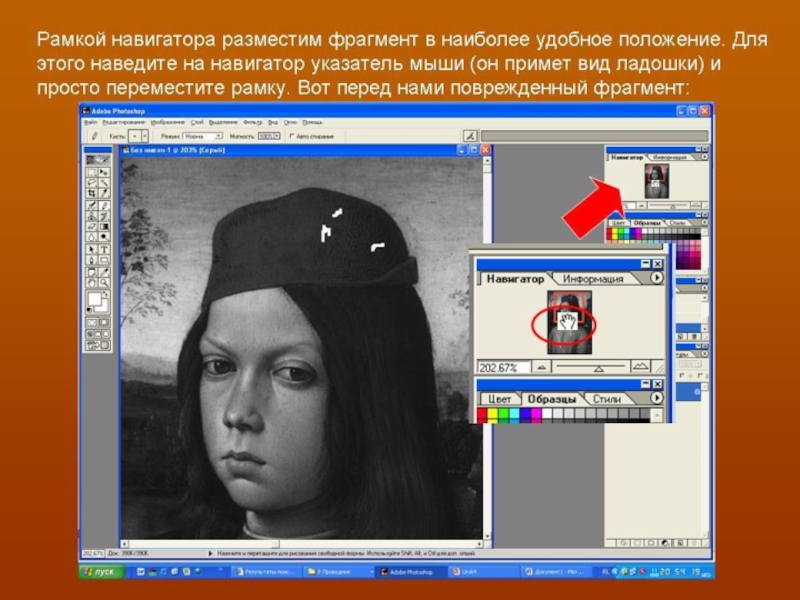Viewport: 800px width, 600px height.
Task: Open the Редактирование menu
Action: 123,122
